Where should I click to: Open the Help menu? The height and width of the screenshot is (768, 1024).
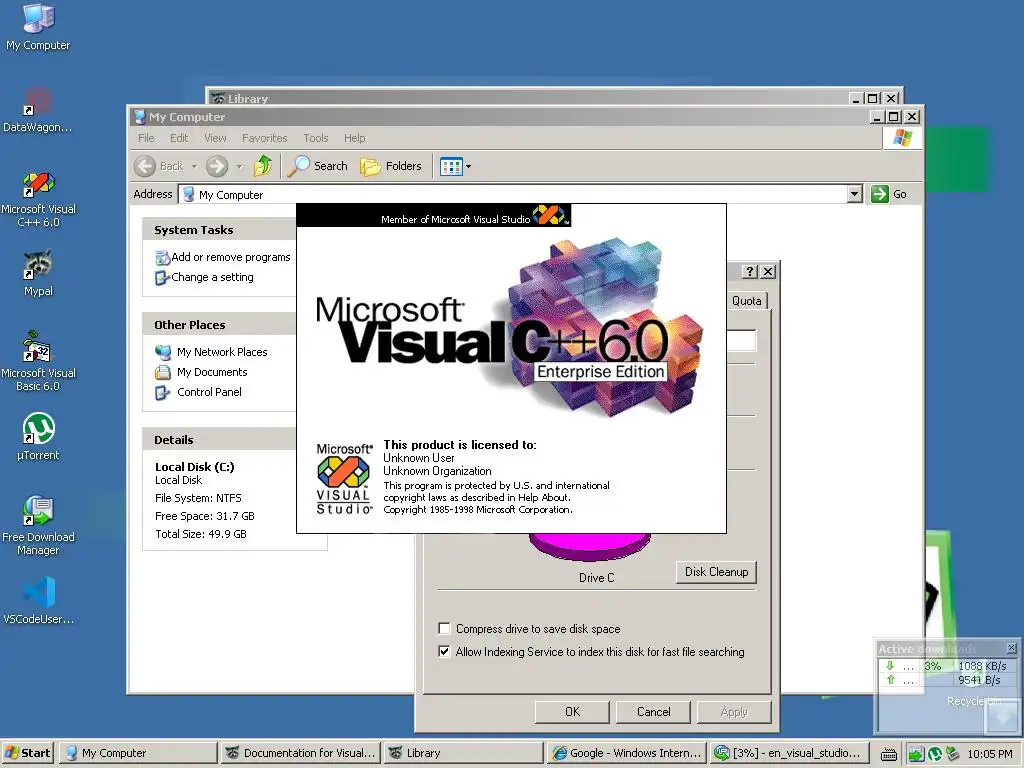click(355, 138)
